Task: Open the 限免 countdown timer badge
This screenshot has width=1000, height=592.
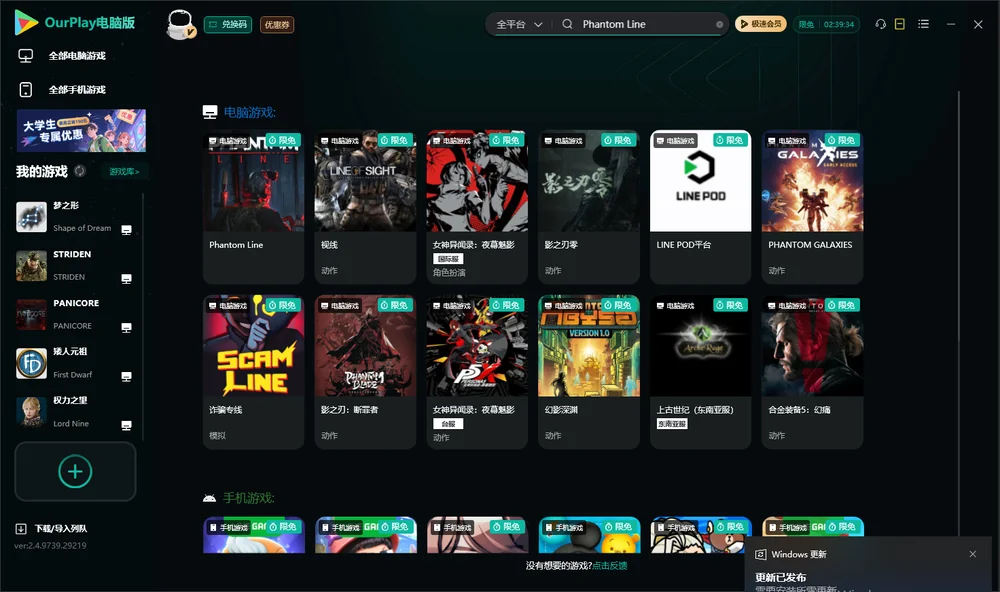Action: 826,24
